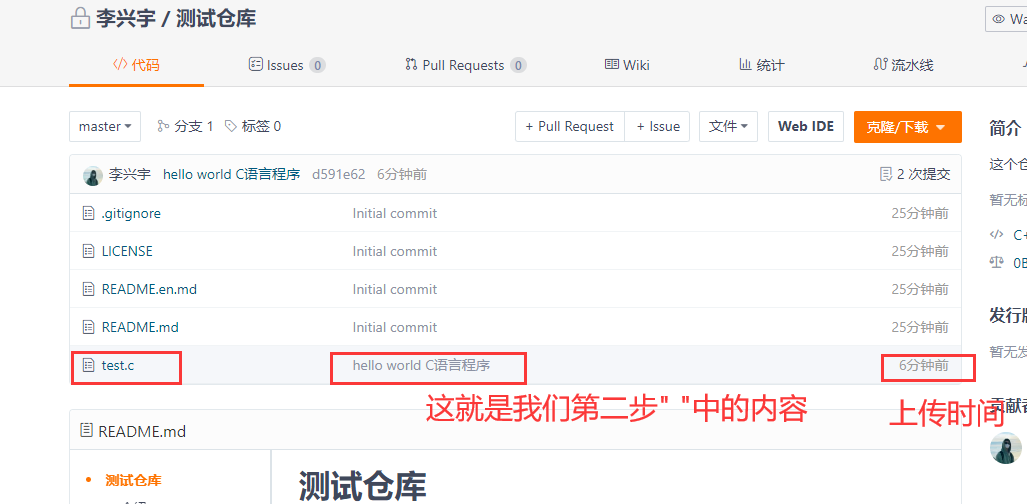Open the 克隆/下载 dropdown button
The height and width of the screenshot is (504, 1027).
pyautogui.click(x=908, y=126)
